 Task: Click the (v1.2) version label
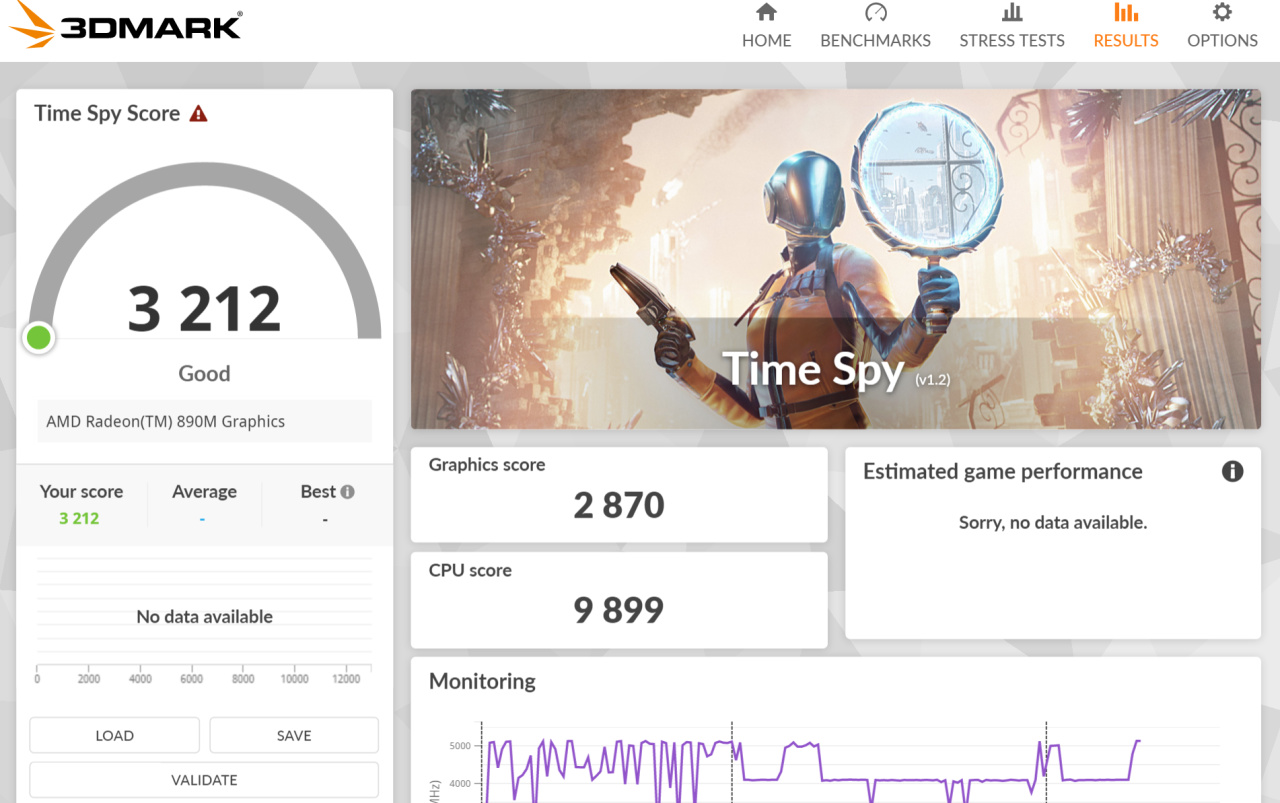click(932, 380)
